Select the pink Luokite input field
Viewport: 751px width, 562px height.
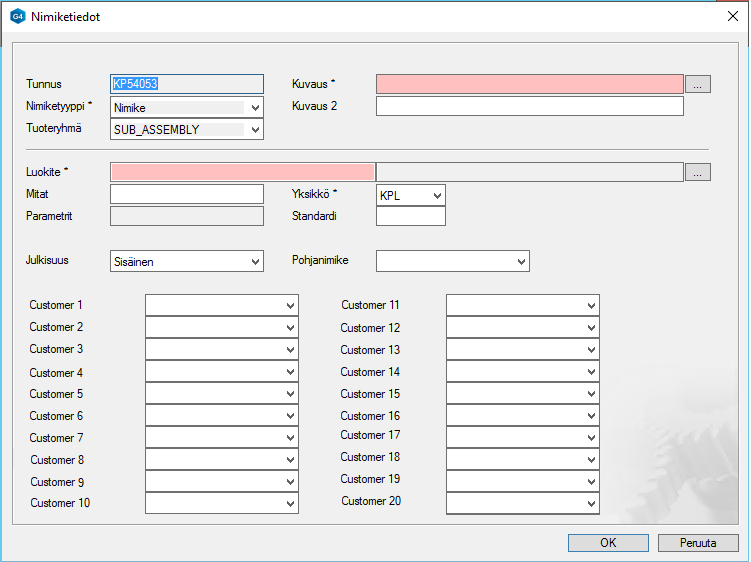[x=242, y=172]
